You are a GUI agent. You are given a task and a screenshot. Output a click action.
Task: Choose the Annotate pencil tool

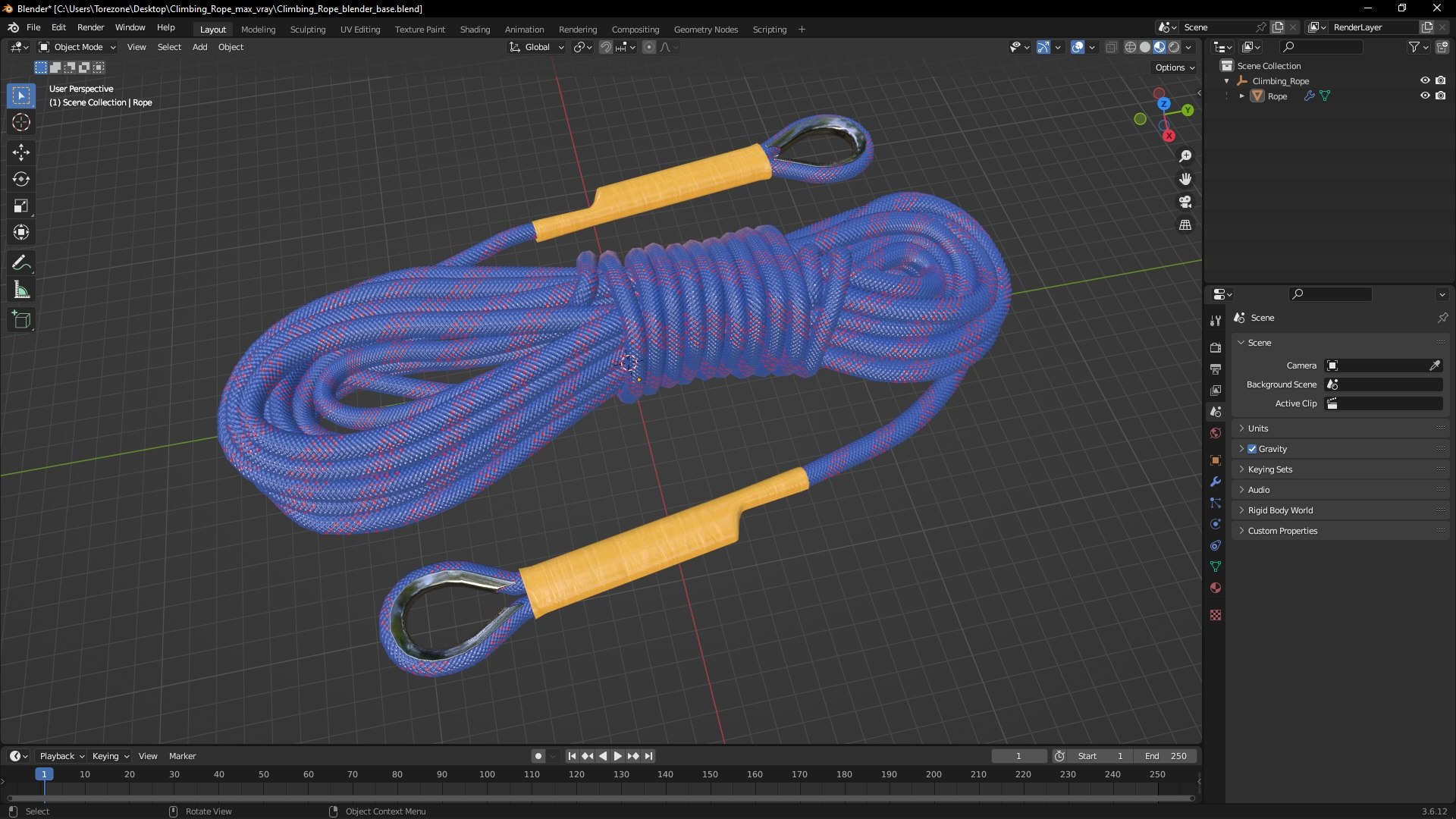(21, 263)
